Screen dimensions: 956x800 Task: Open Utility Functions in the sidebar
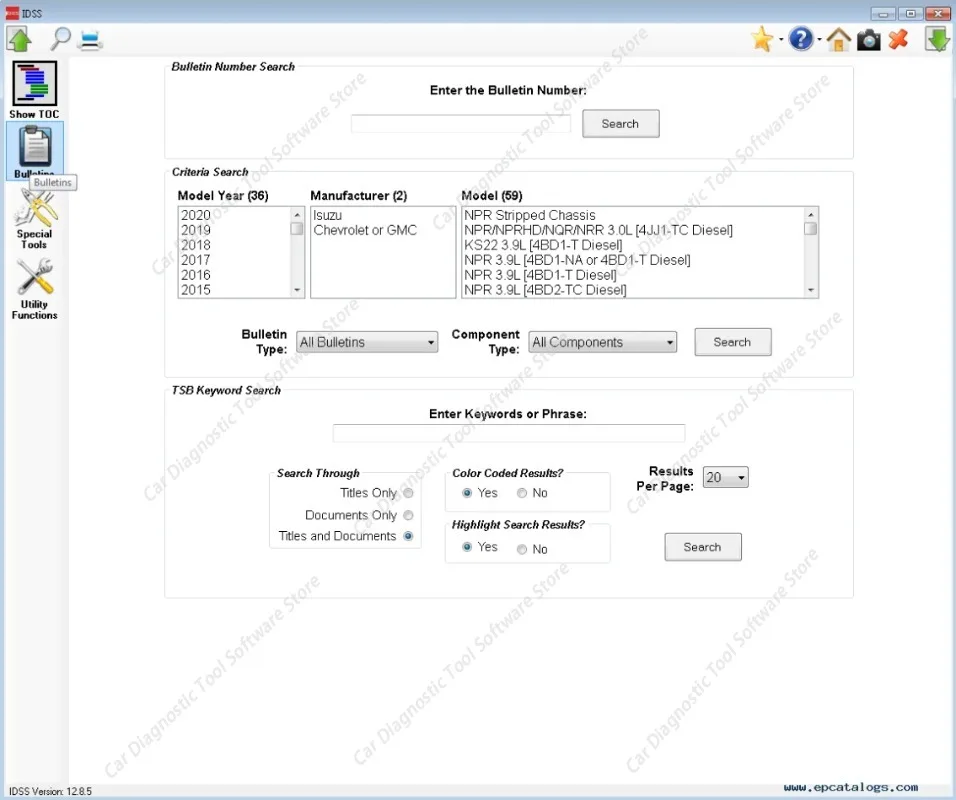tap(35, 289)
